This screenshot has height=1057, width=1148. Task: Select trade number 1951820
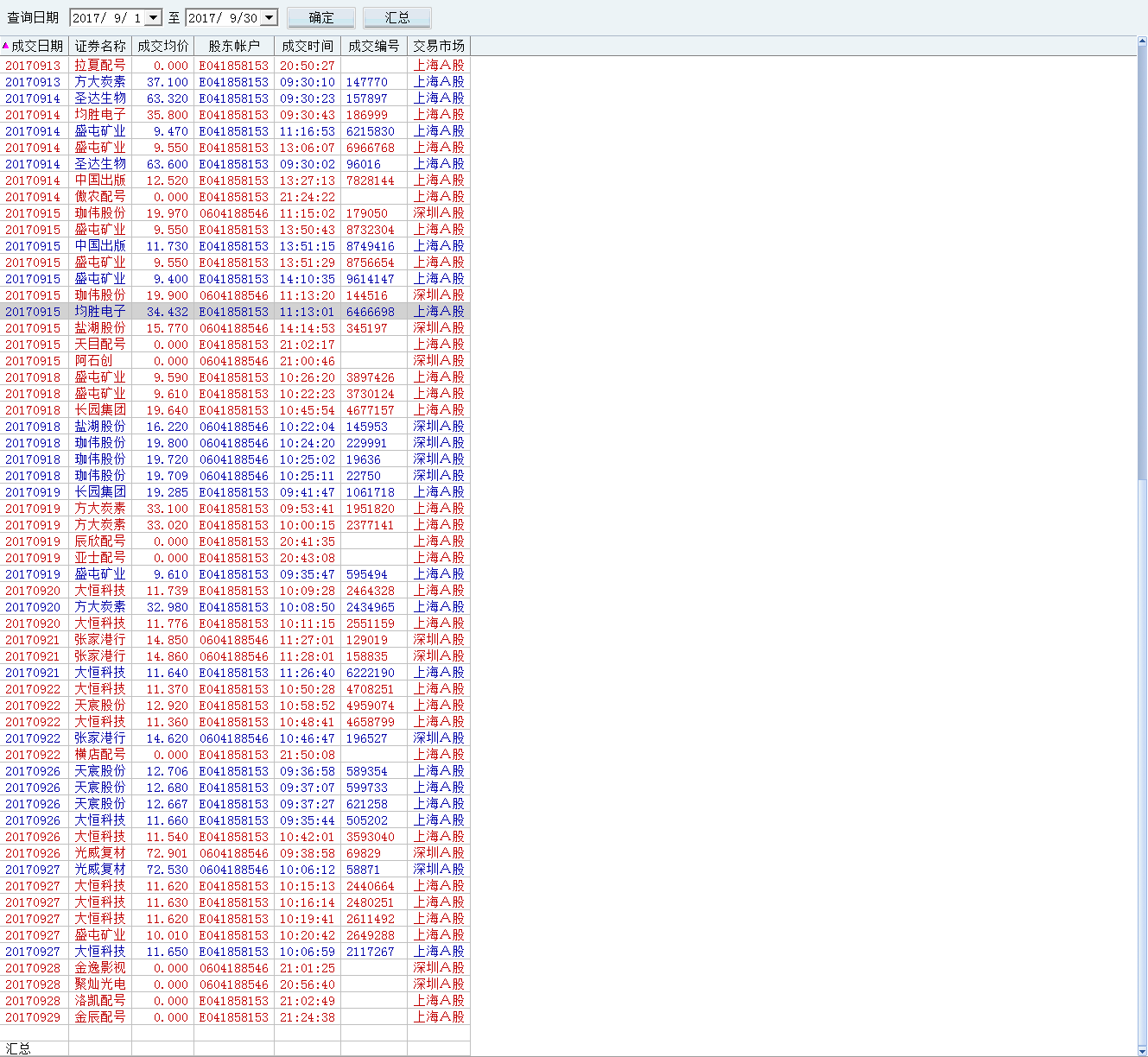click(371, 509)
